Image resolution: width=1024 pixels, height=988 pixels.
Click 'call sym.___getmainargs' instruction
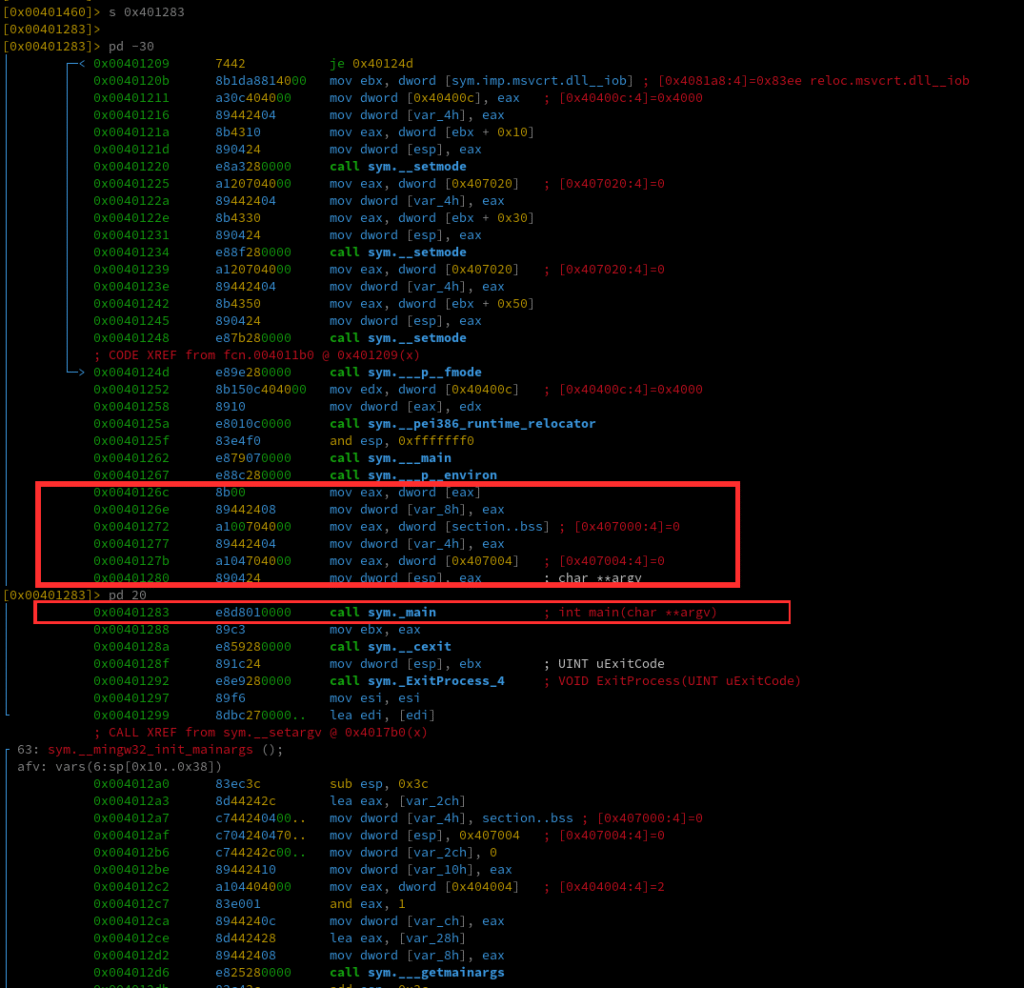(416, 972)
